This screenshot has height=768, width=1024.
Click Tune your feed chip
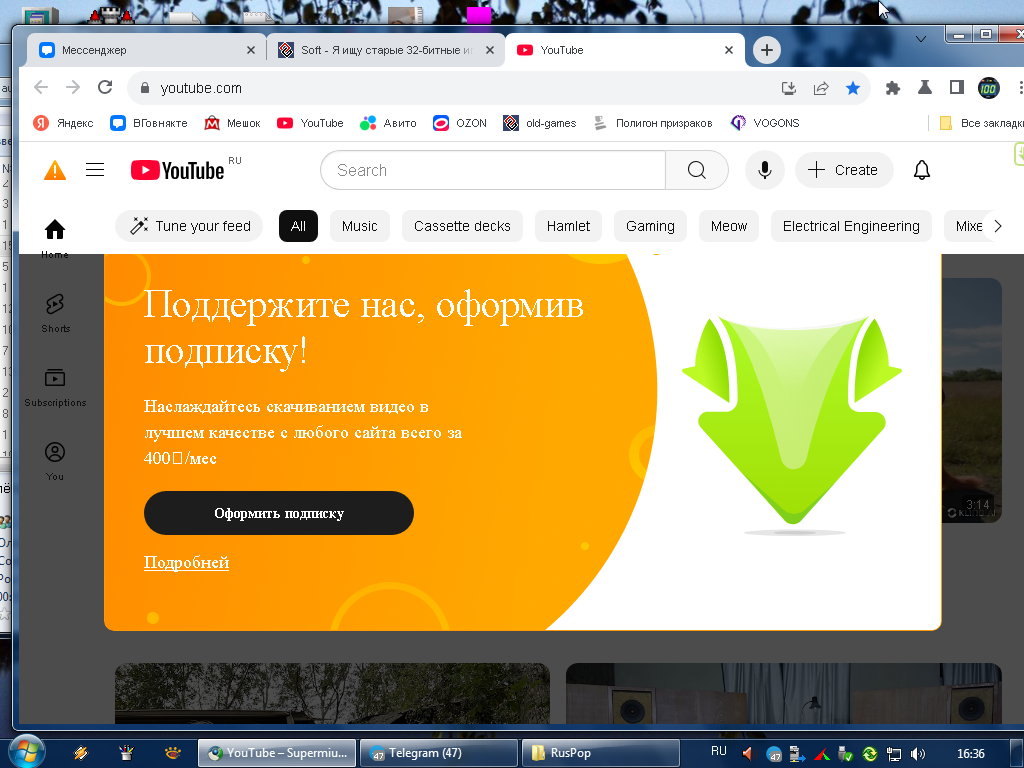189,226
